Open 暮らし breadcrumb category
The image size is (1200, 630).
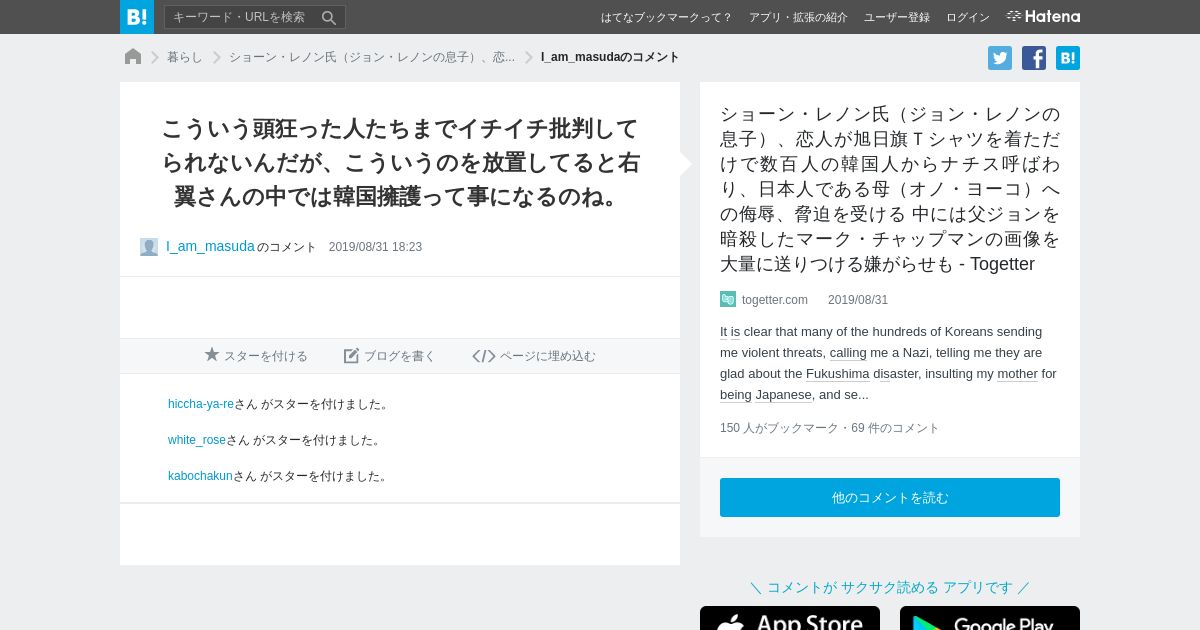coord(185,57)
